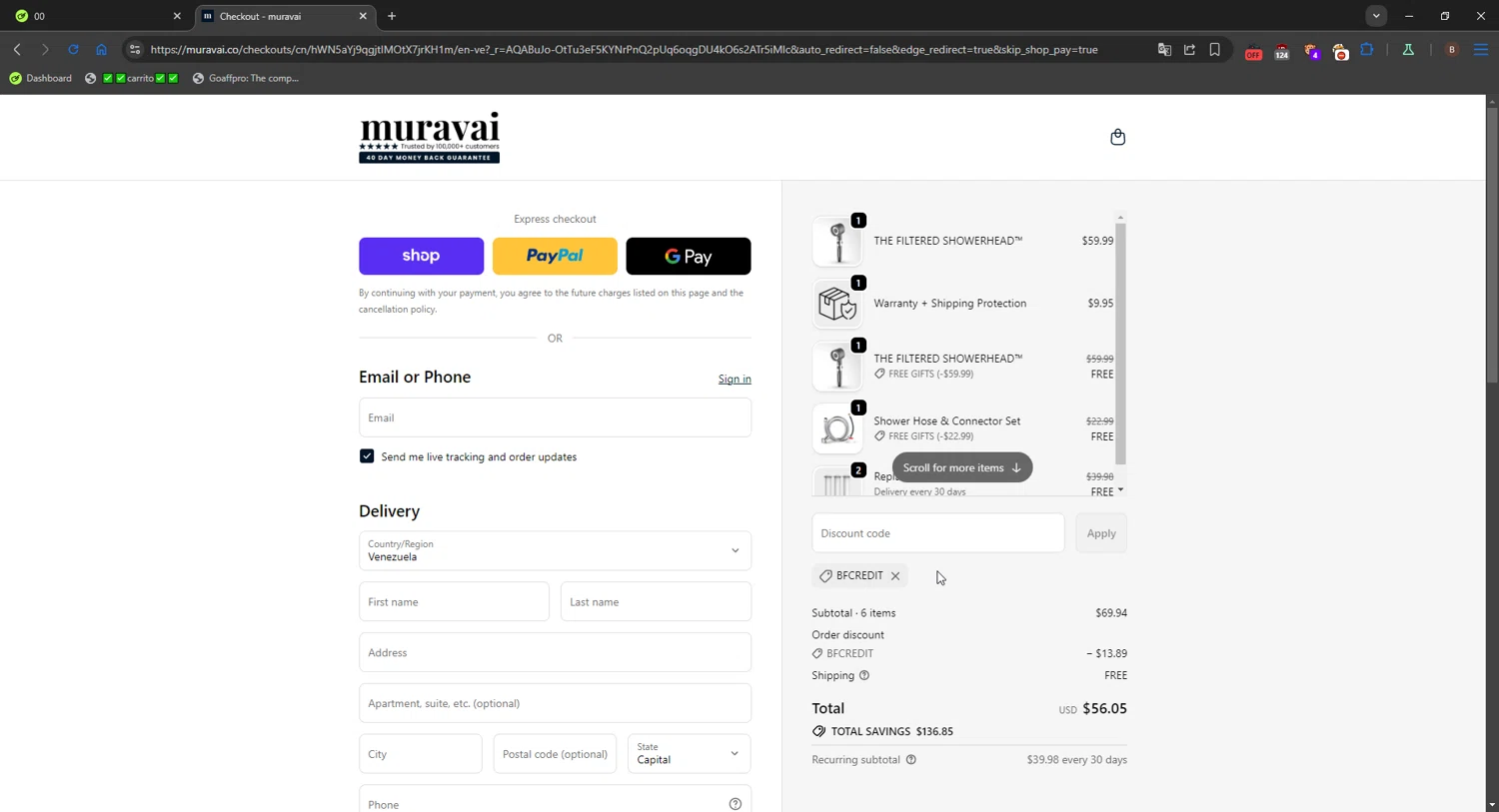
Task: Click the order items list scrollbar
Action: 1120,344
